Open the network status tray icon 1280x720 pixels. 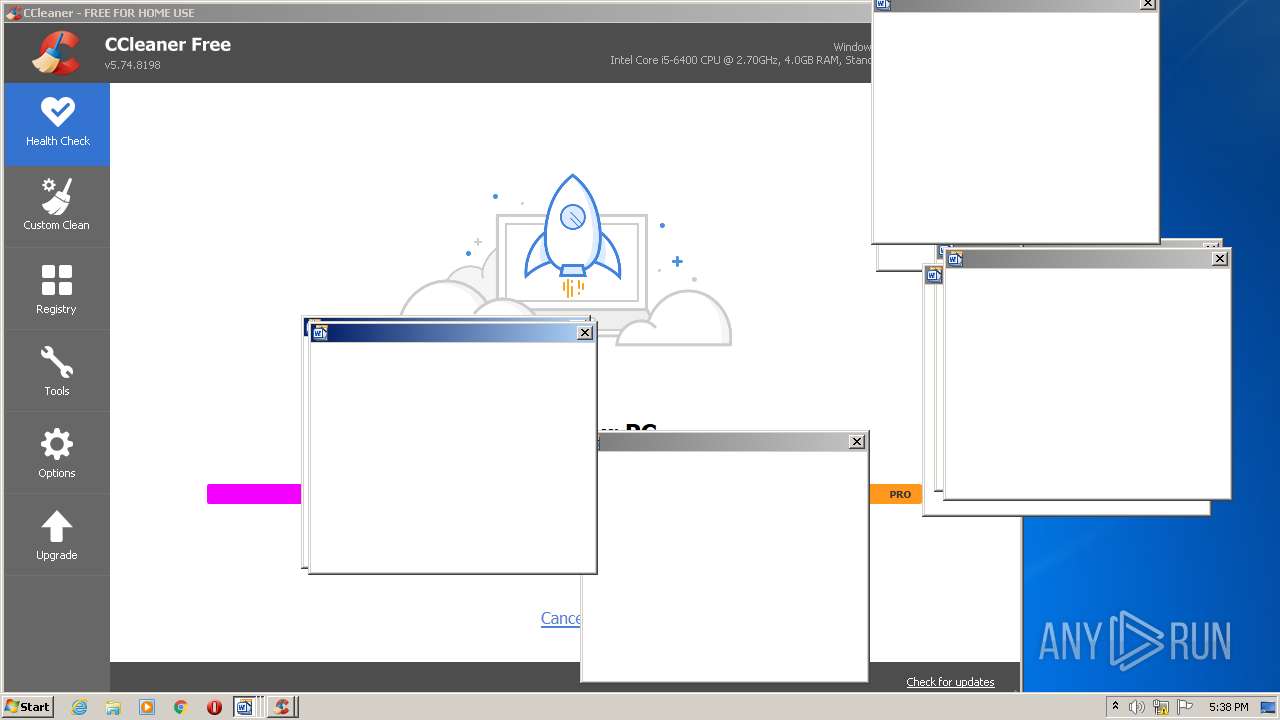point(1161,707)
